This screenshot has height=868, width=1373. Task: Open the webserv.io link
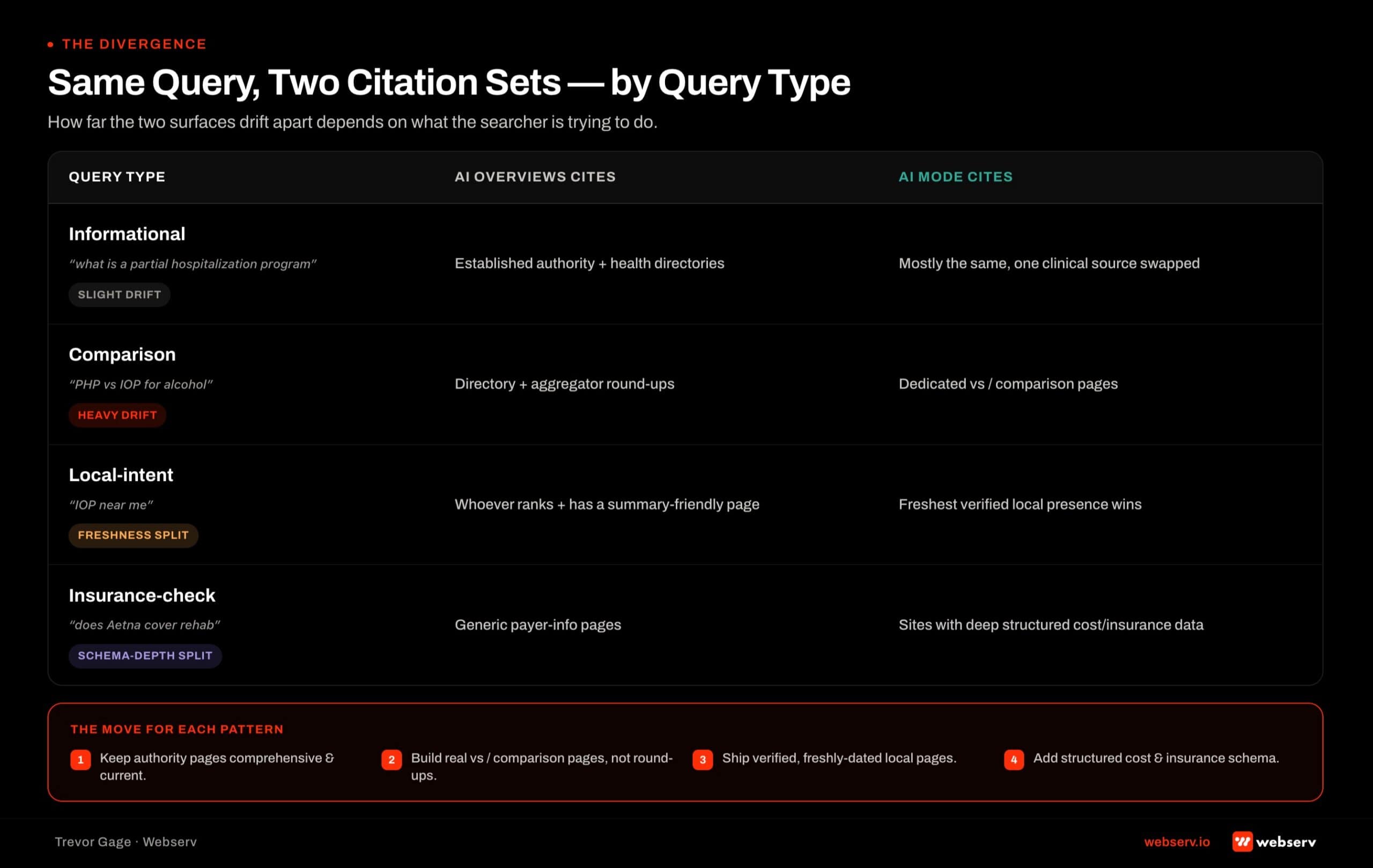tap(1177, 842)
